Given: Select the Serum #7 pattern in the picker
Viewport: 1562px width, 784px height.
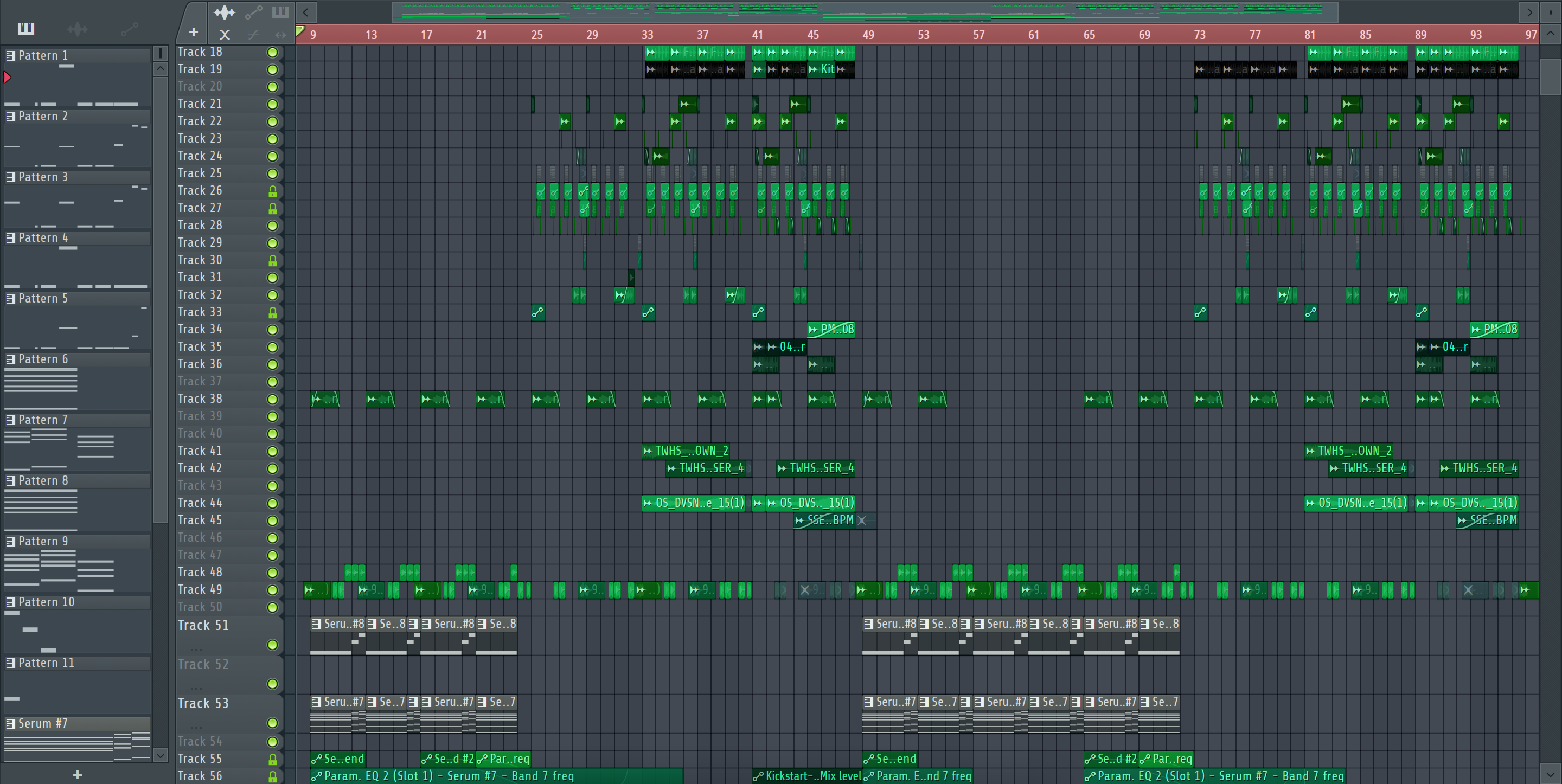Looking at the screenshot, I should tap(78, 723).
